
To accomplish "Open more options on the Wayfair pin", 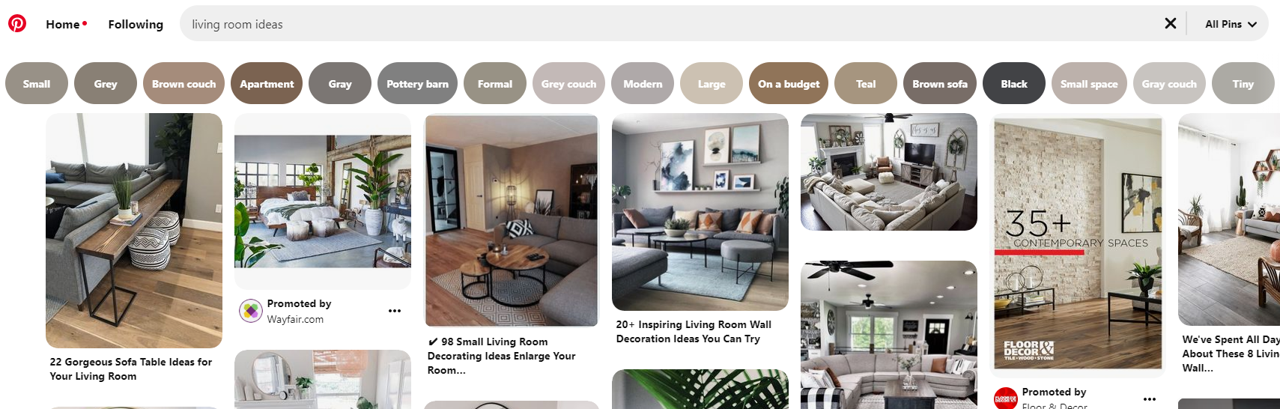I will click(x=395, y=311).
